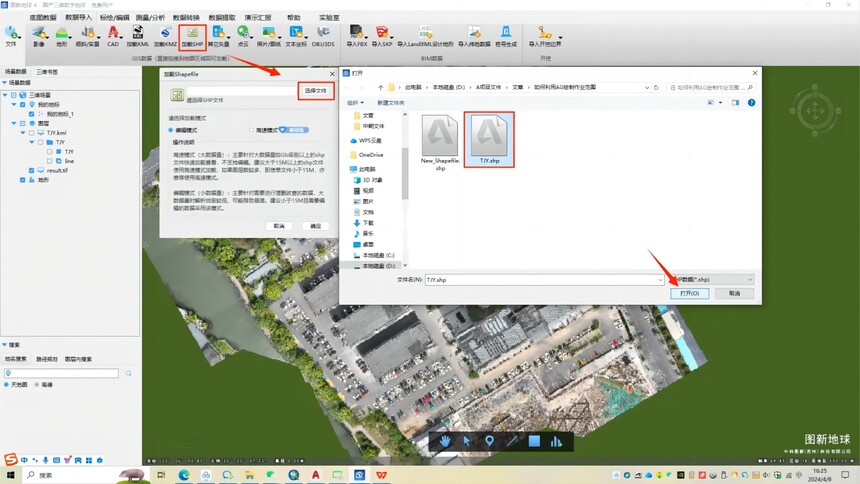Click the CAD import icon
This screenshot has height=484, width=860.
point(113,36)
